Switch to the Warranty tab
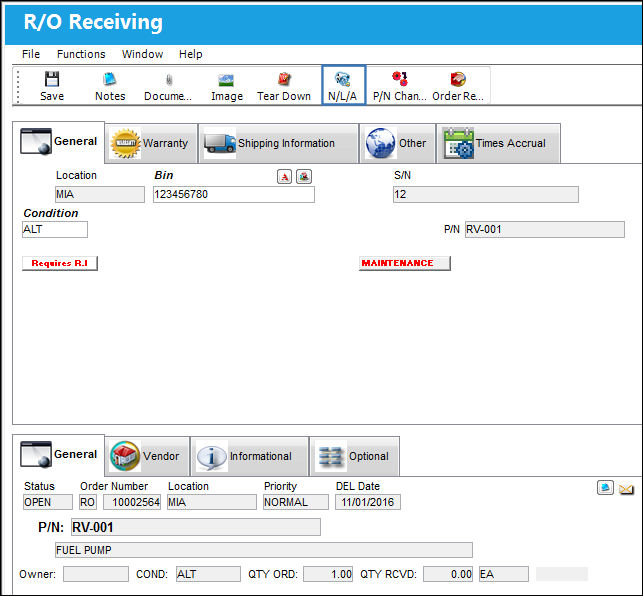 click(x=151, y=144)
